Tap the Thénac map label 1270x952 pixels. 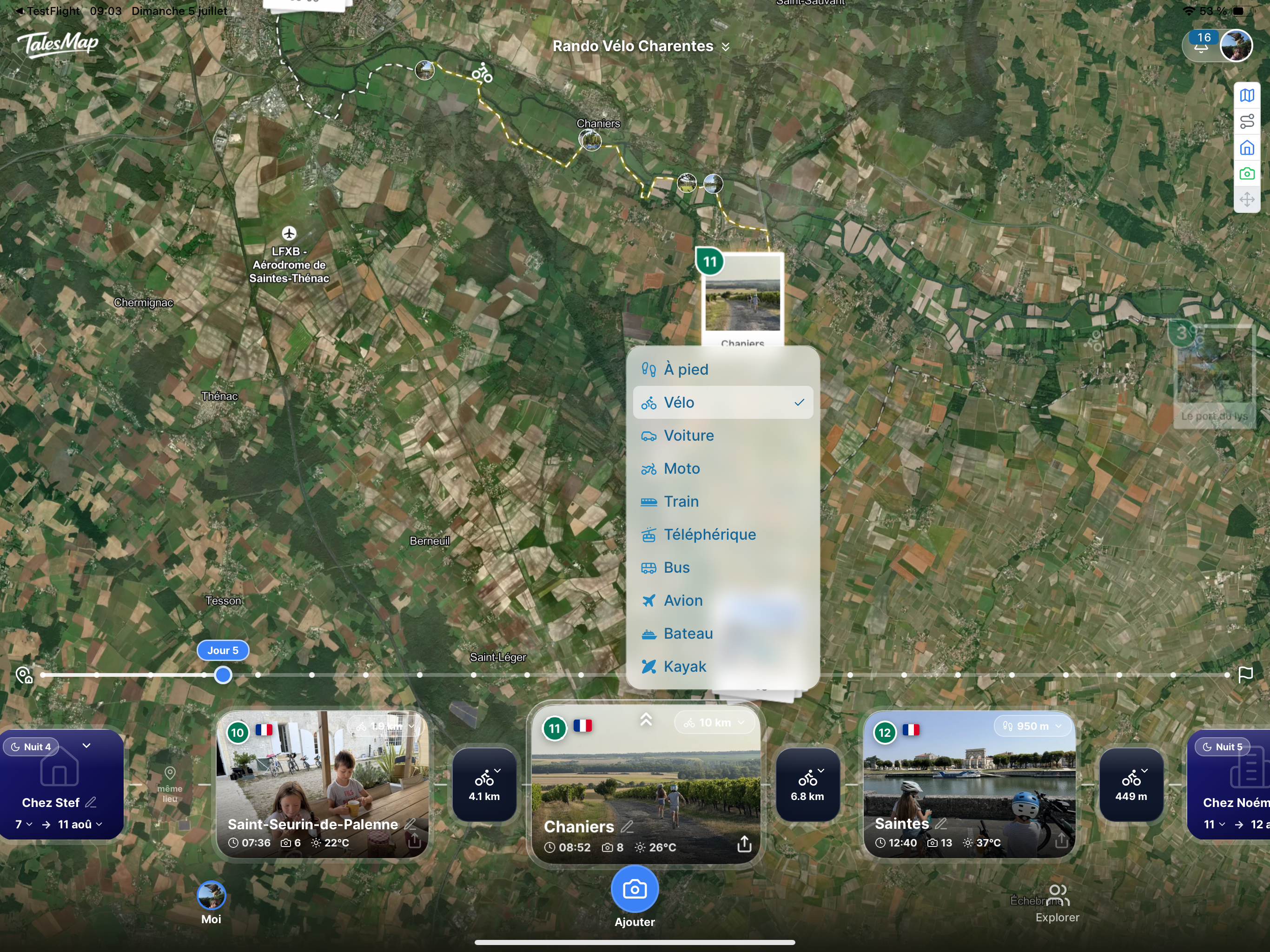(219, 396)
